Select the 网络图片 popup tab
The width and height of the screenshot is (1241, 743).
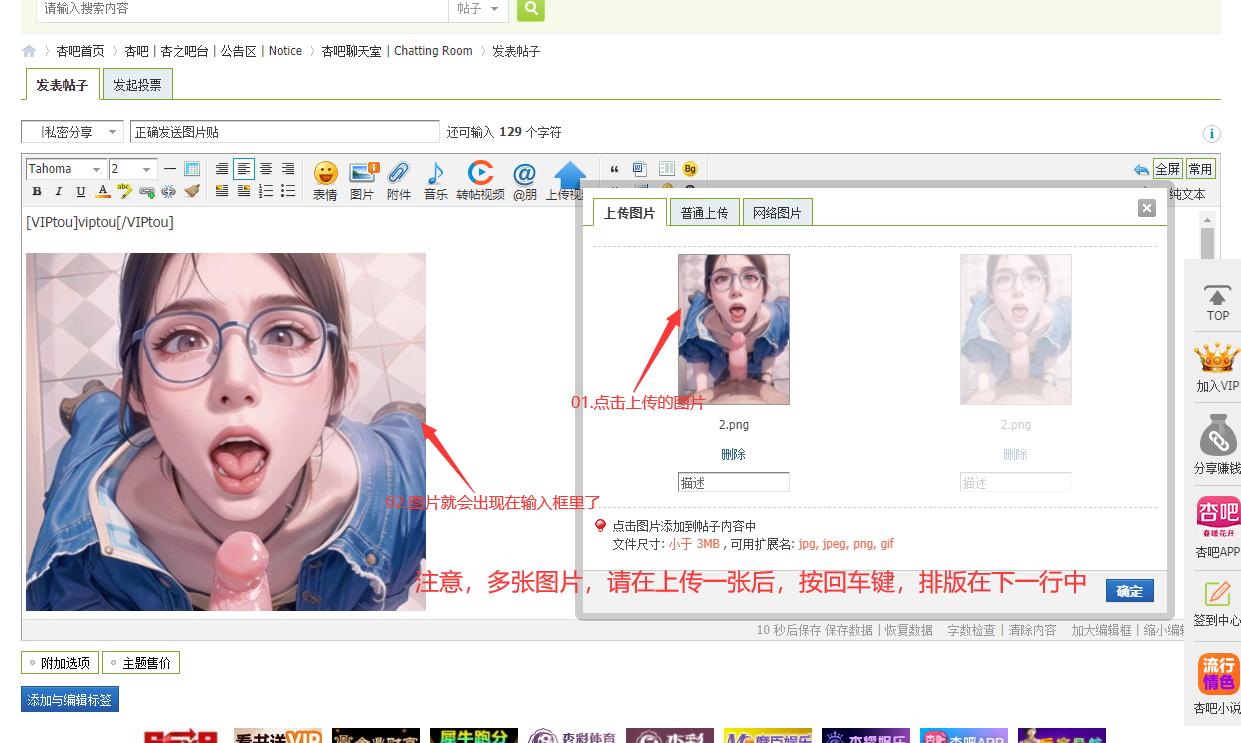[x=777, y=213]
